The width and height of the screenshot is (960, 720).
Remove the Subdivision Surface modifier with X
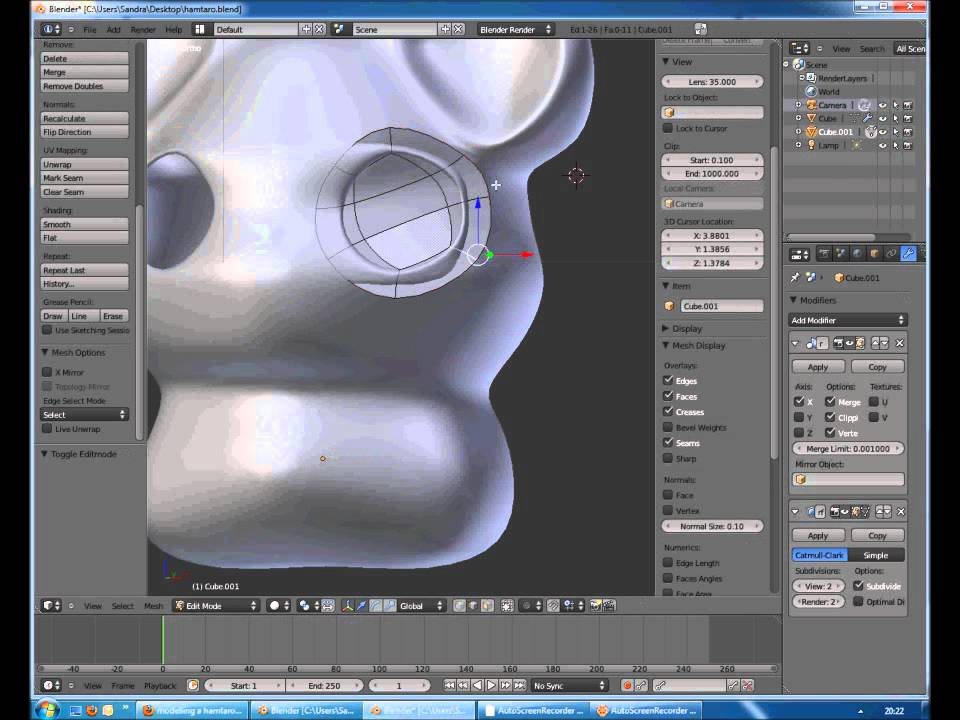pos(900,511)
